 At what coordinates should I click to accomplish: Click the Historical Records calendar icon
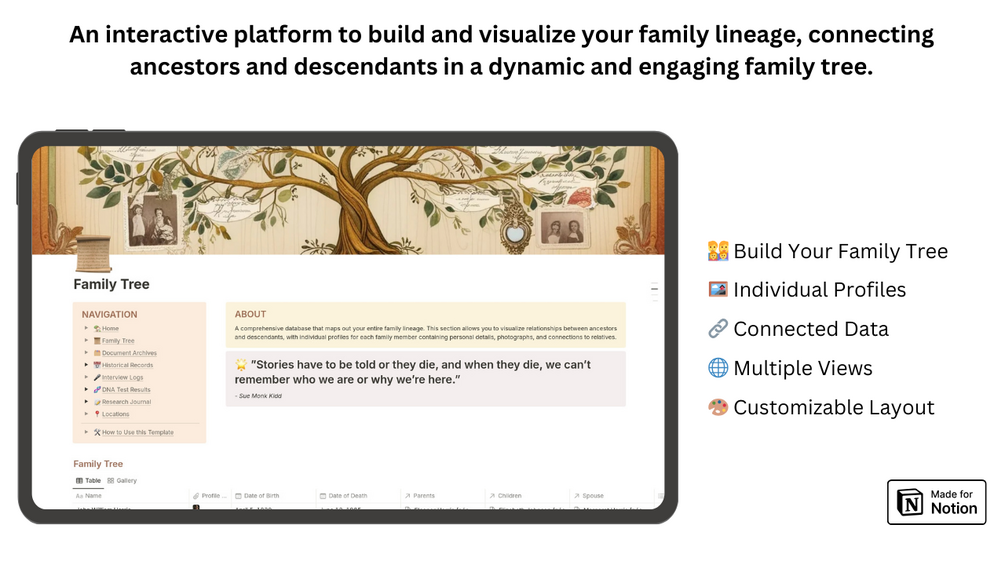point(97,365)
